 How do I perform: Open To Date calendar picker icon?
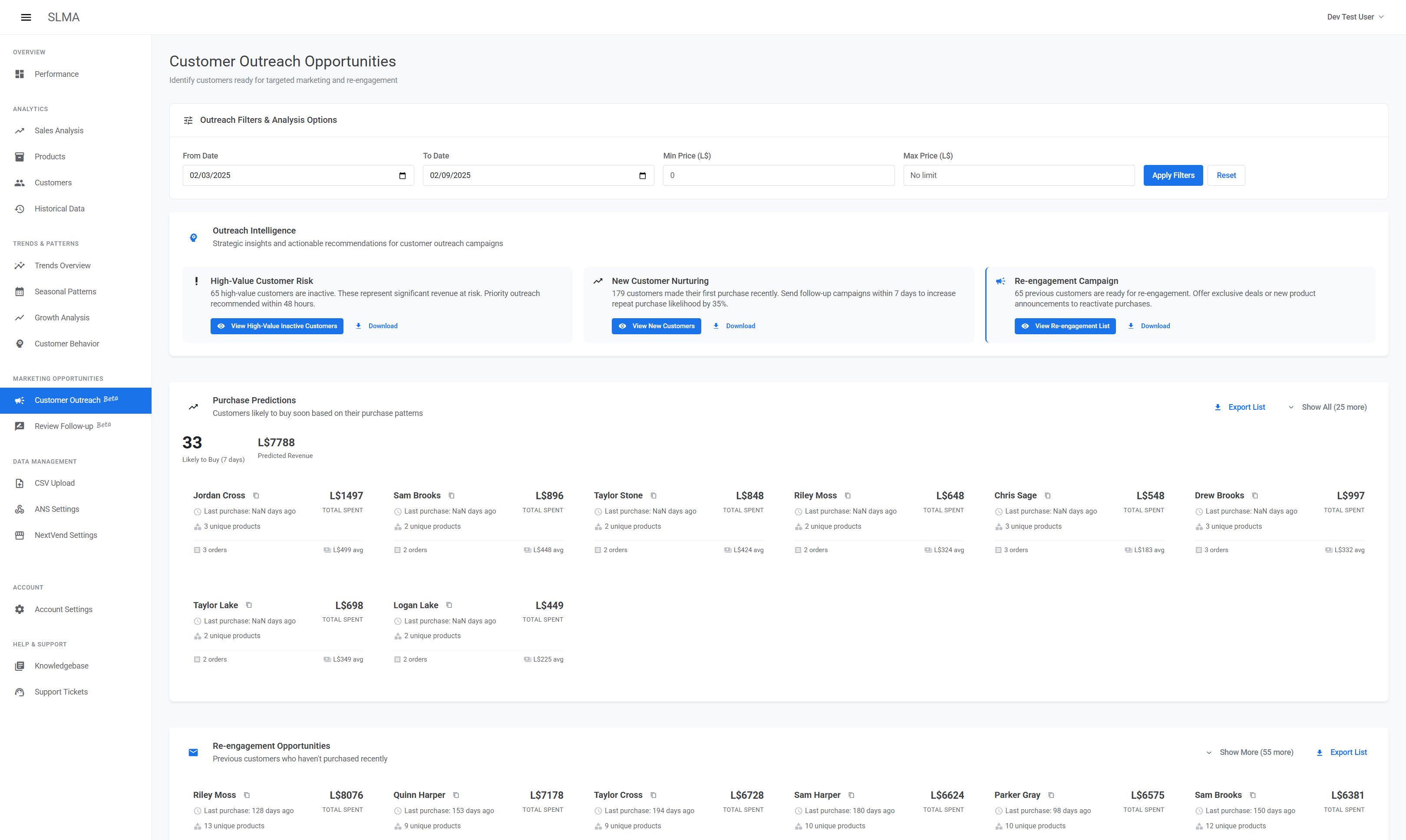point(643,175)
